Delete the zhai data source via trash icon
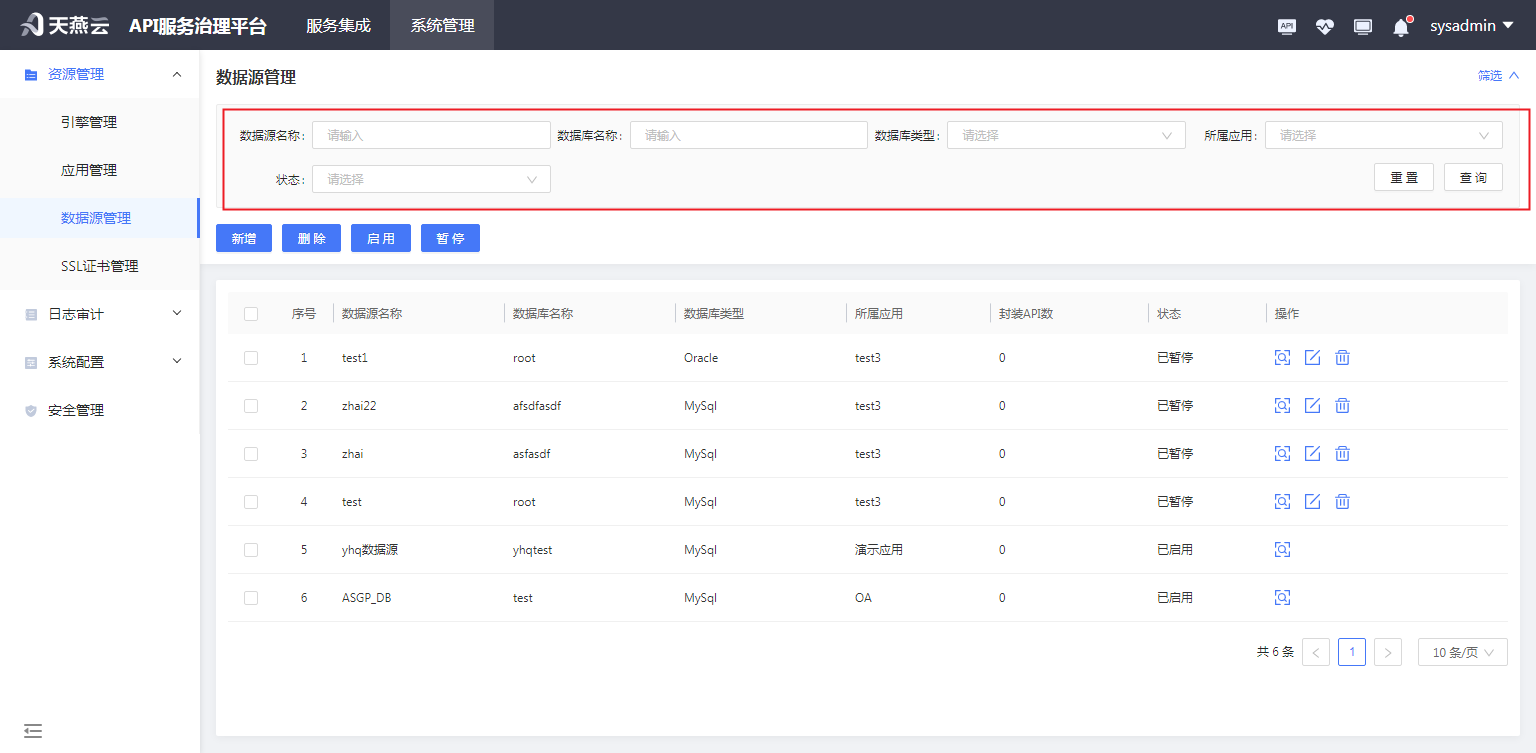The height and width of the screenshot is (753, 1536). 1342,453
